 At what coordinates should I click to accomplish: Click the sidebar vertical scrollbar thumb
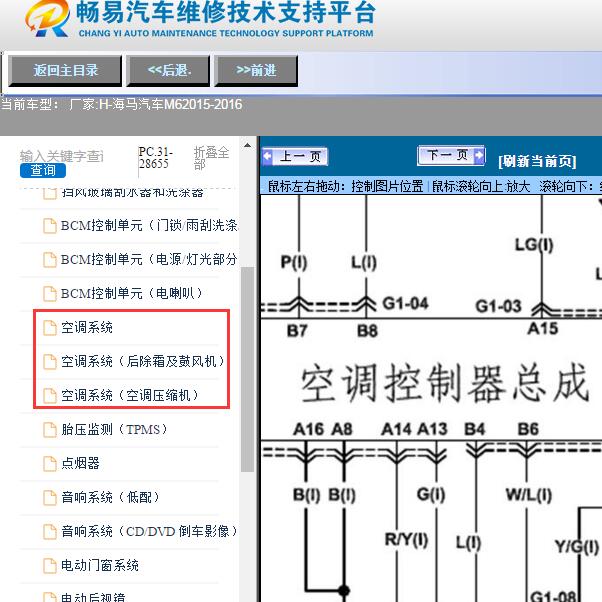click(248, 369)
